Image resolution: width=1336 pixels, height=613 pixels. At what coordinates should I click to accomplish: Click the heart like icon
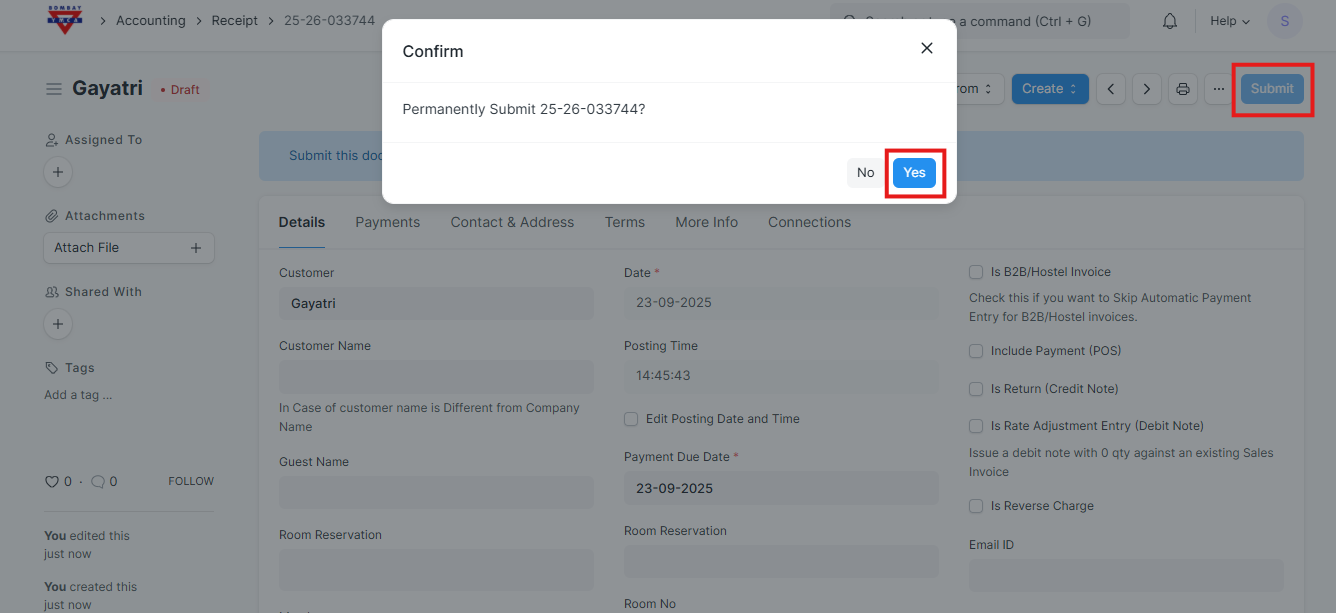point(52,482)
